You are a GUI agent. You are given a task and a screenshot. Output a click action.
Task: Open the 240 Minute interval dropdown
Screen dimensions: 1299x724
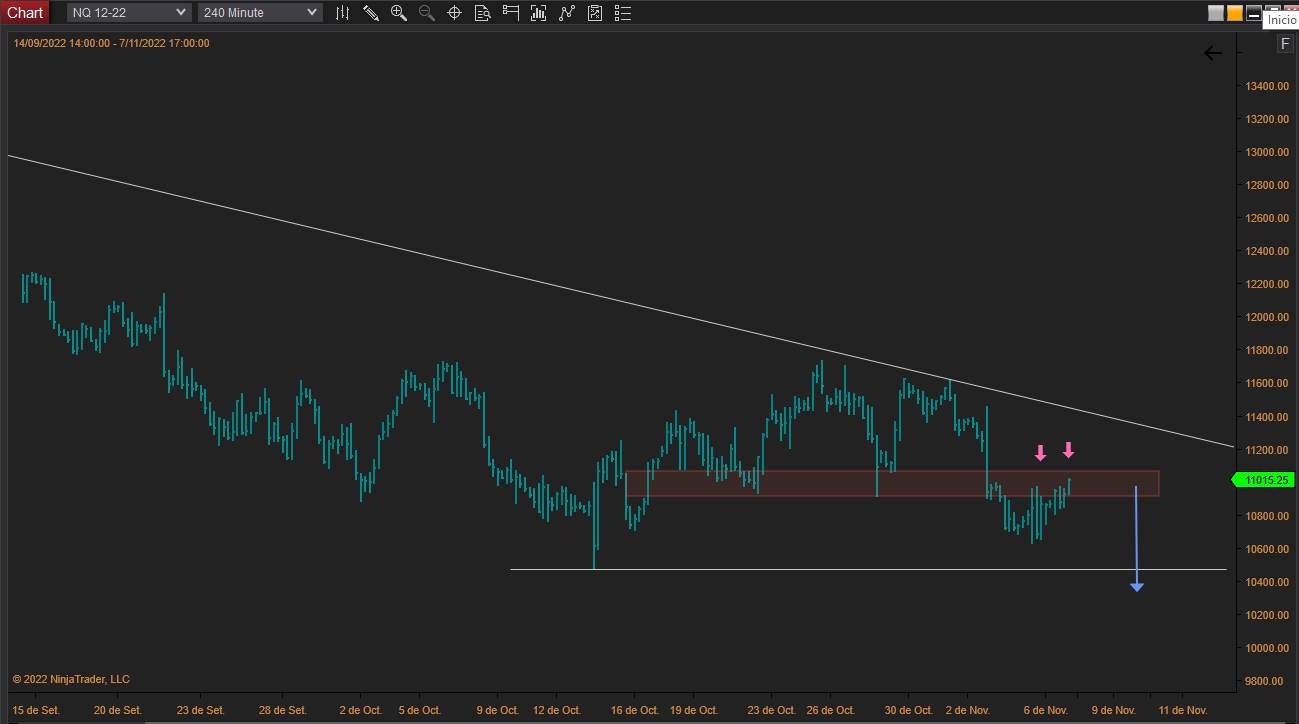tap(260, 12)
